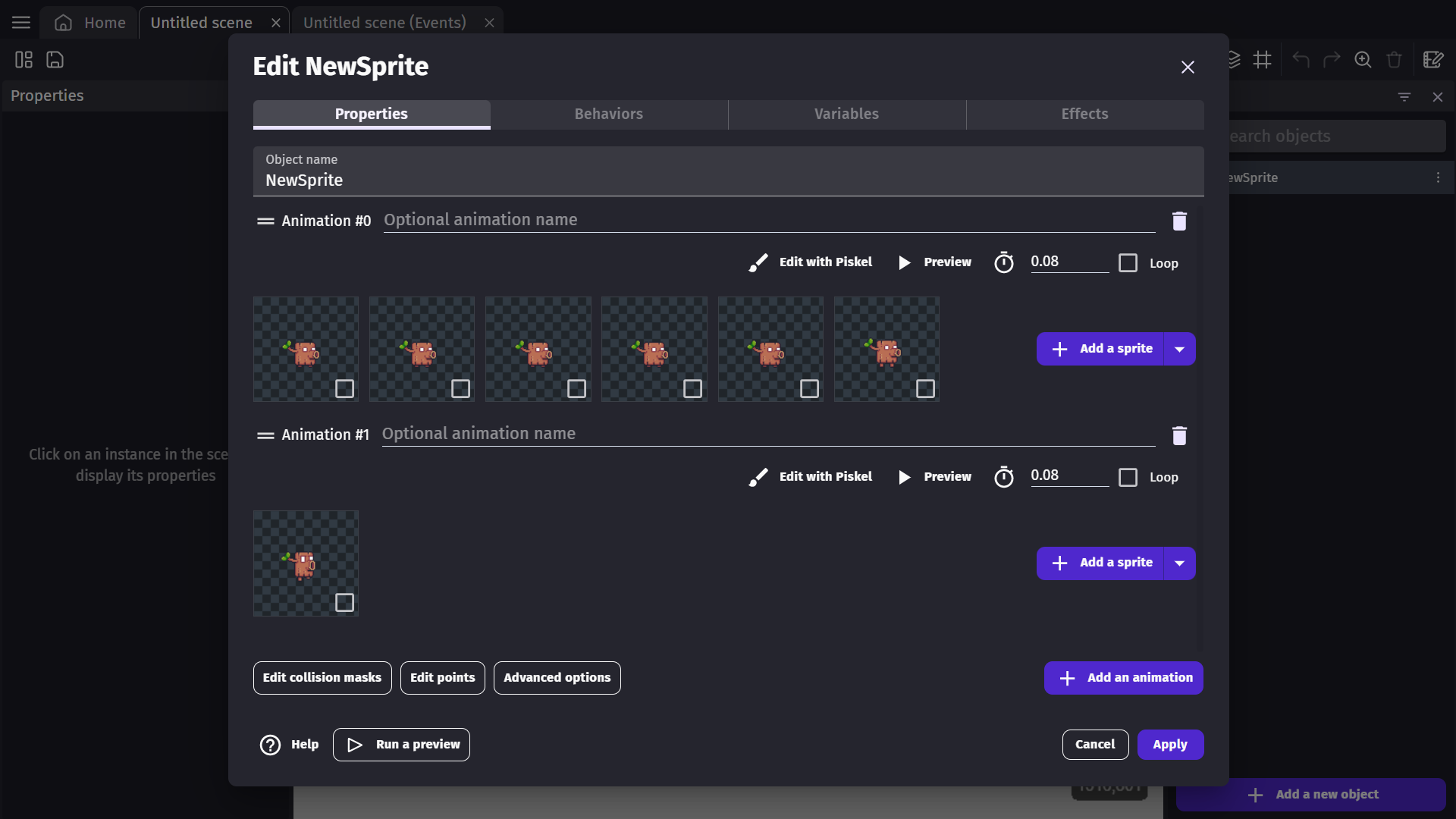Delete Animation #0 with trash icon
This screenshot has width=1456, height=819.
1179,221
